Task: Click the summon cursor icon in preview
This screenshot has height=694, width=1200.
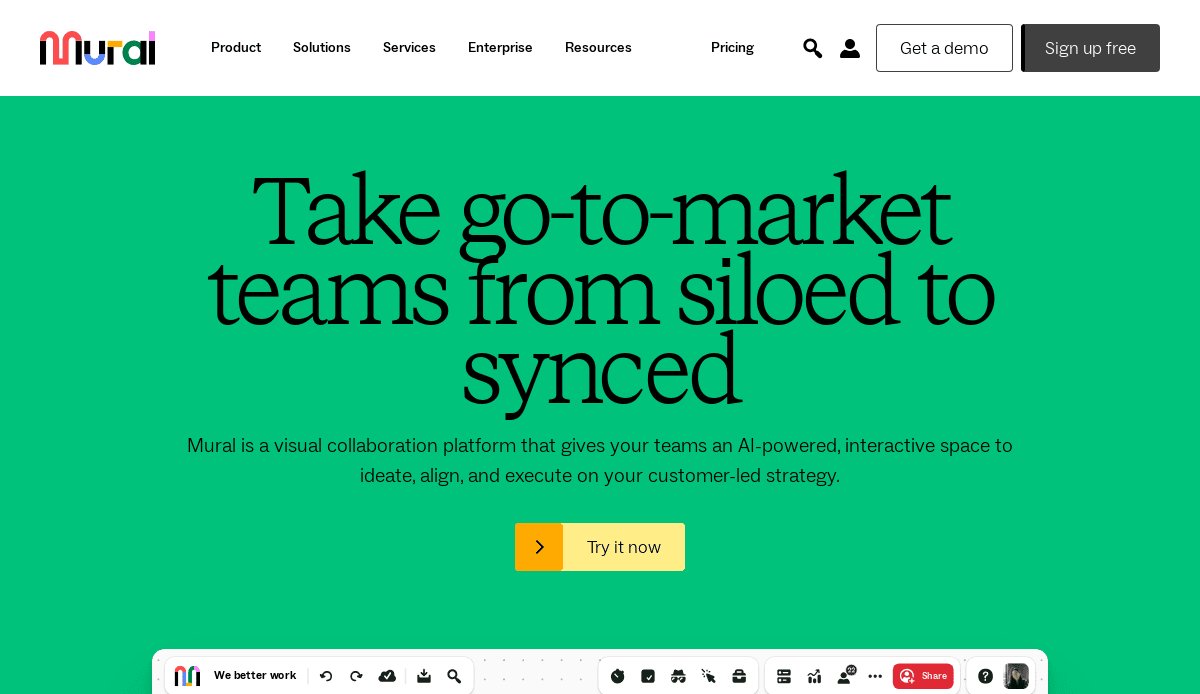Action: [x=709, y=676]
